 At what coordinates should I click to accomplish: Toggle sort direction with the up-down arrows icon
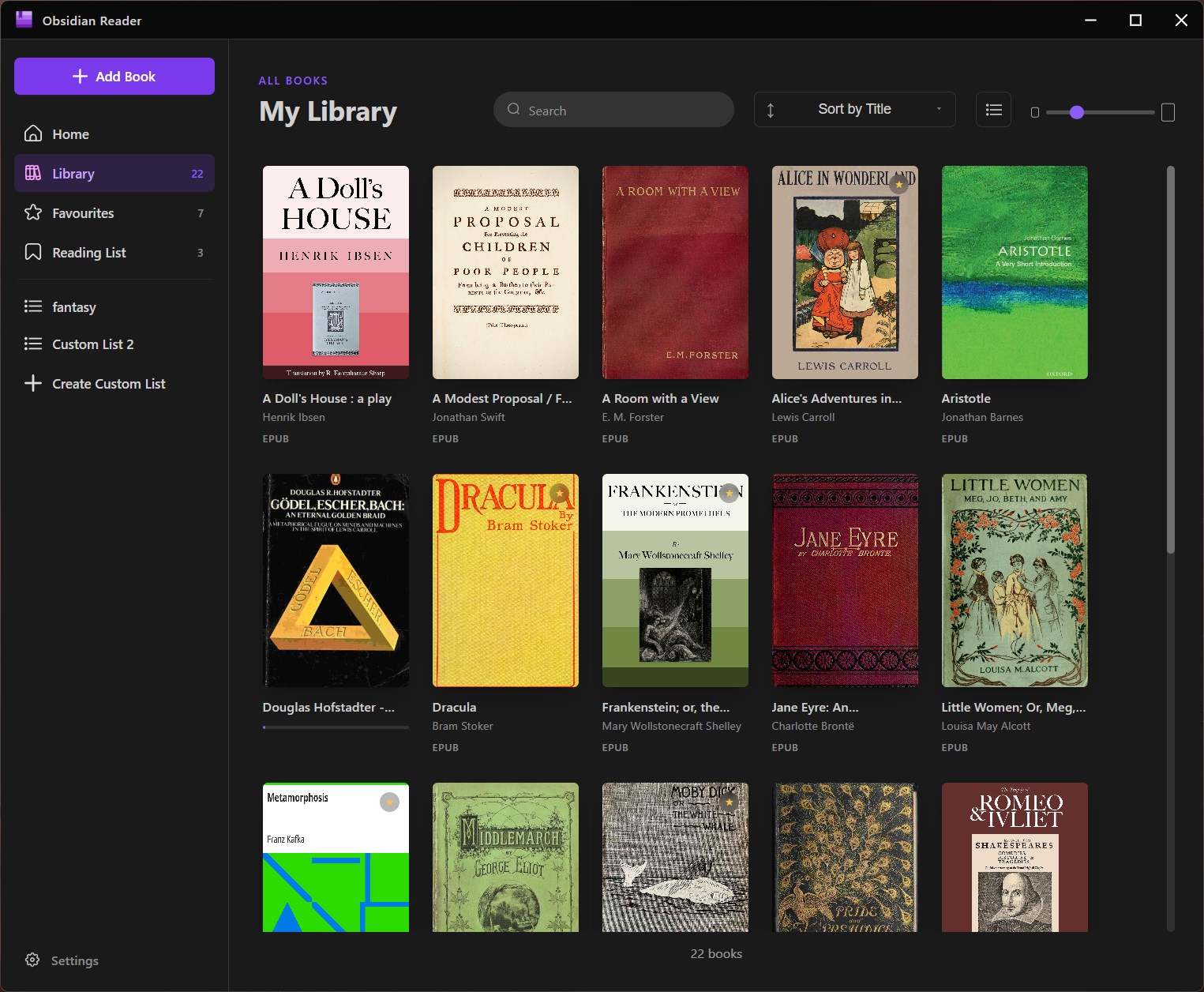tap(771, 110)
